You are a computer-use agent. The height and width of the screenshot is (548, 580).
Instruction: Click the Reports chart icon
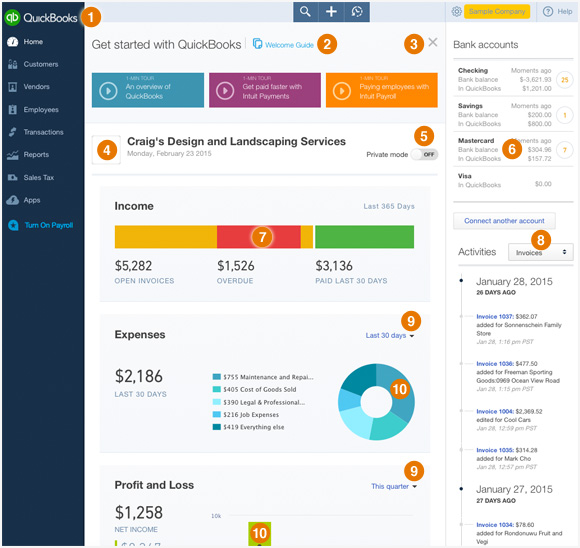(13, 155)
